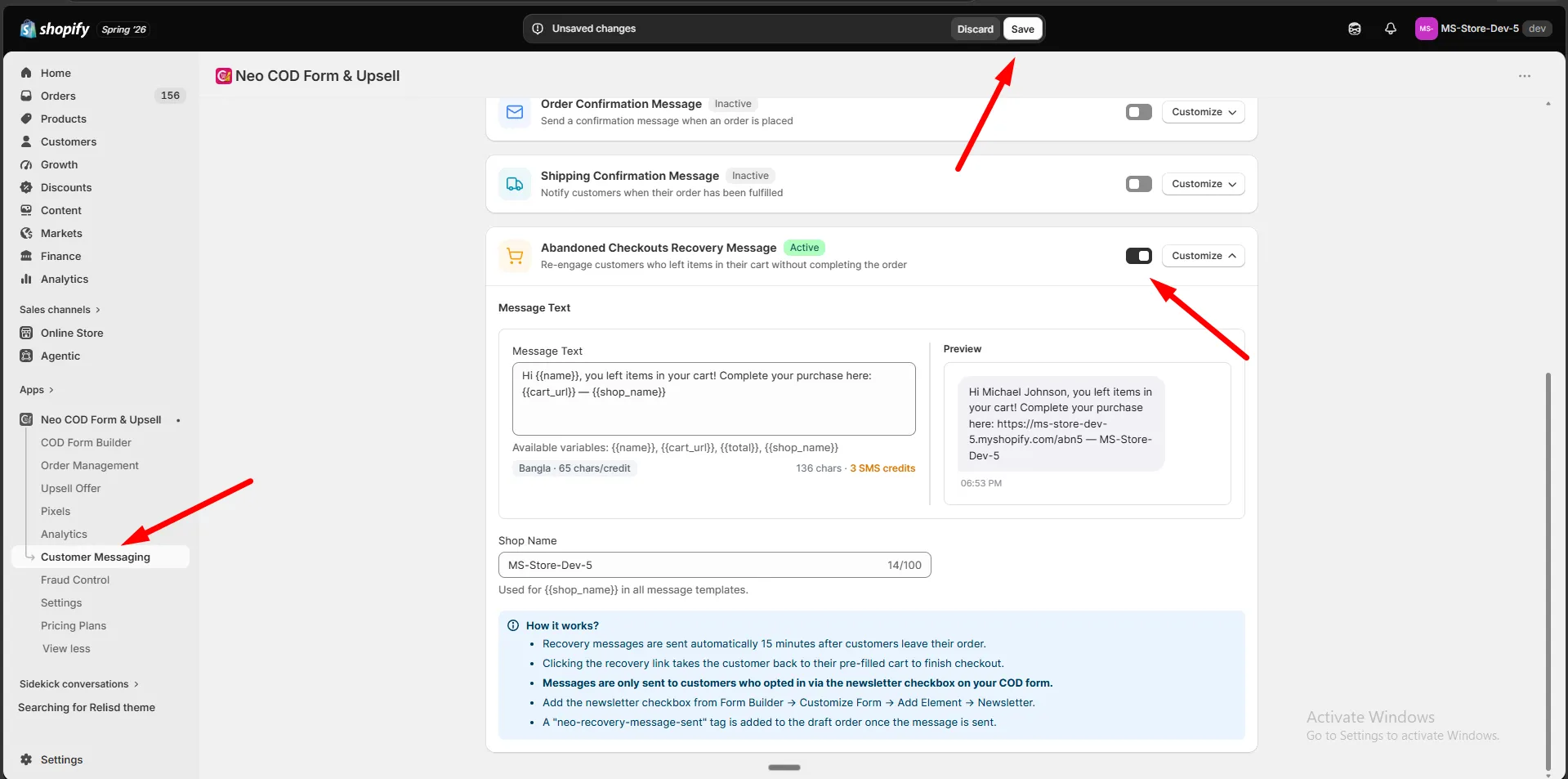Collapse Customize for Abandoned Checkouts Recovery
This screenshot has height=779, width=1568.
point(1204,256)
